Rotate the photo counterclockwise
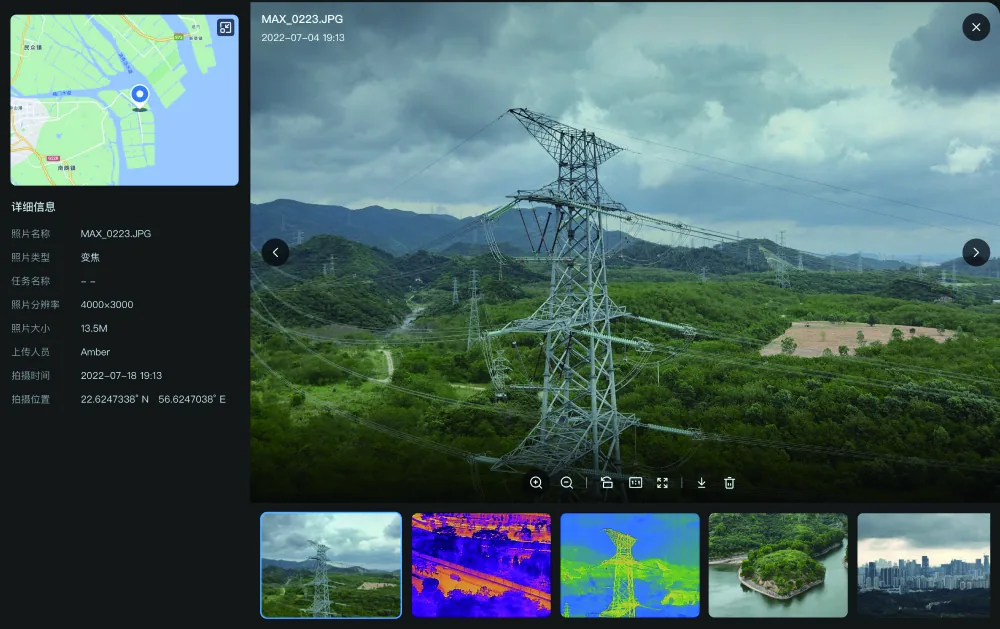 pos(607,483)
